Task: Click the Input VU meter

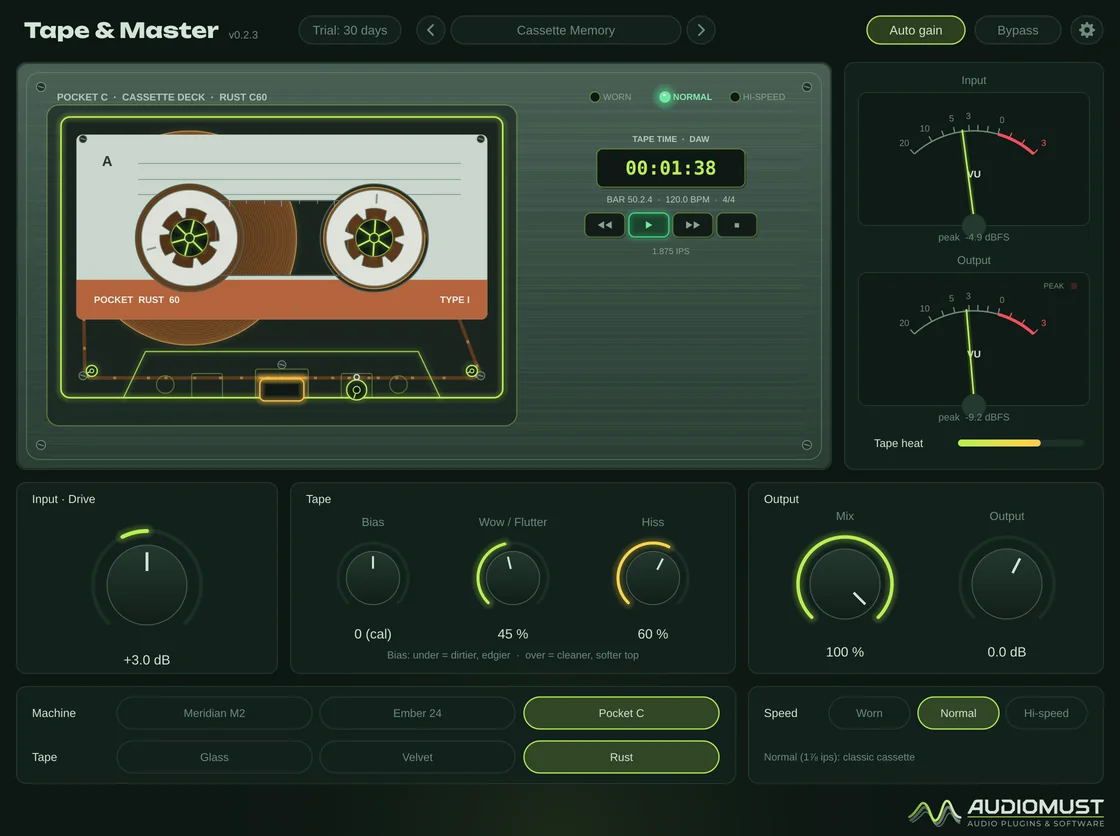Action: pyautogui.click(x=974, y=159)
